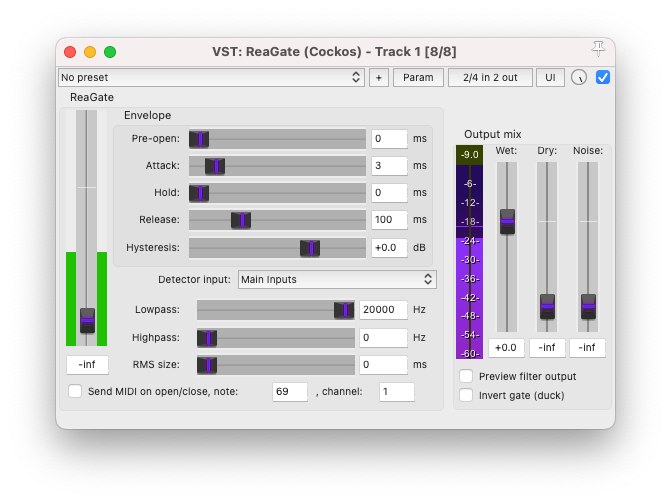Click the Wet +0.0 value field
Viewport: 671px width, 503px height.
click(506, 348)
